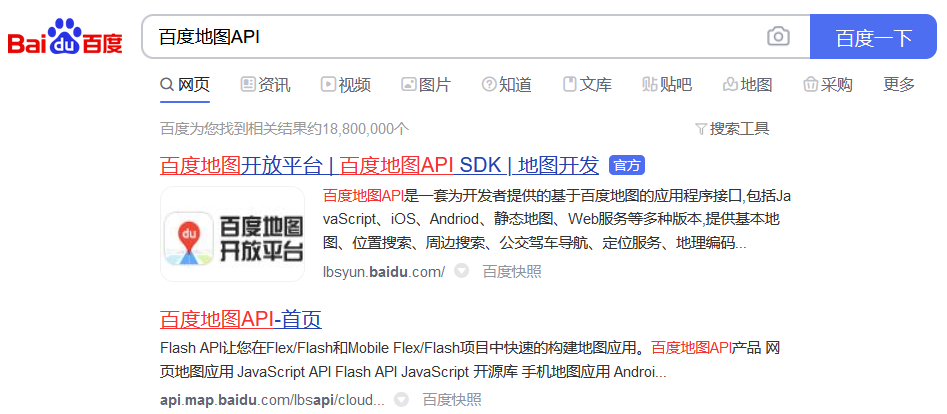Image resolution: width=947 pixels, height=414 pixels.
Task: Open image search camera icon
Action: [778, 37]
